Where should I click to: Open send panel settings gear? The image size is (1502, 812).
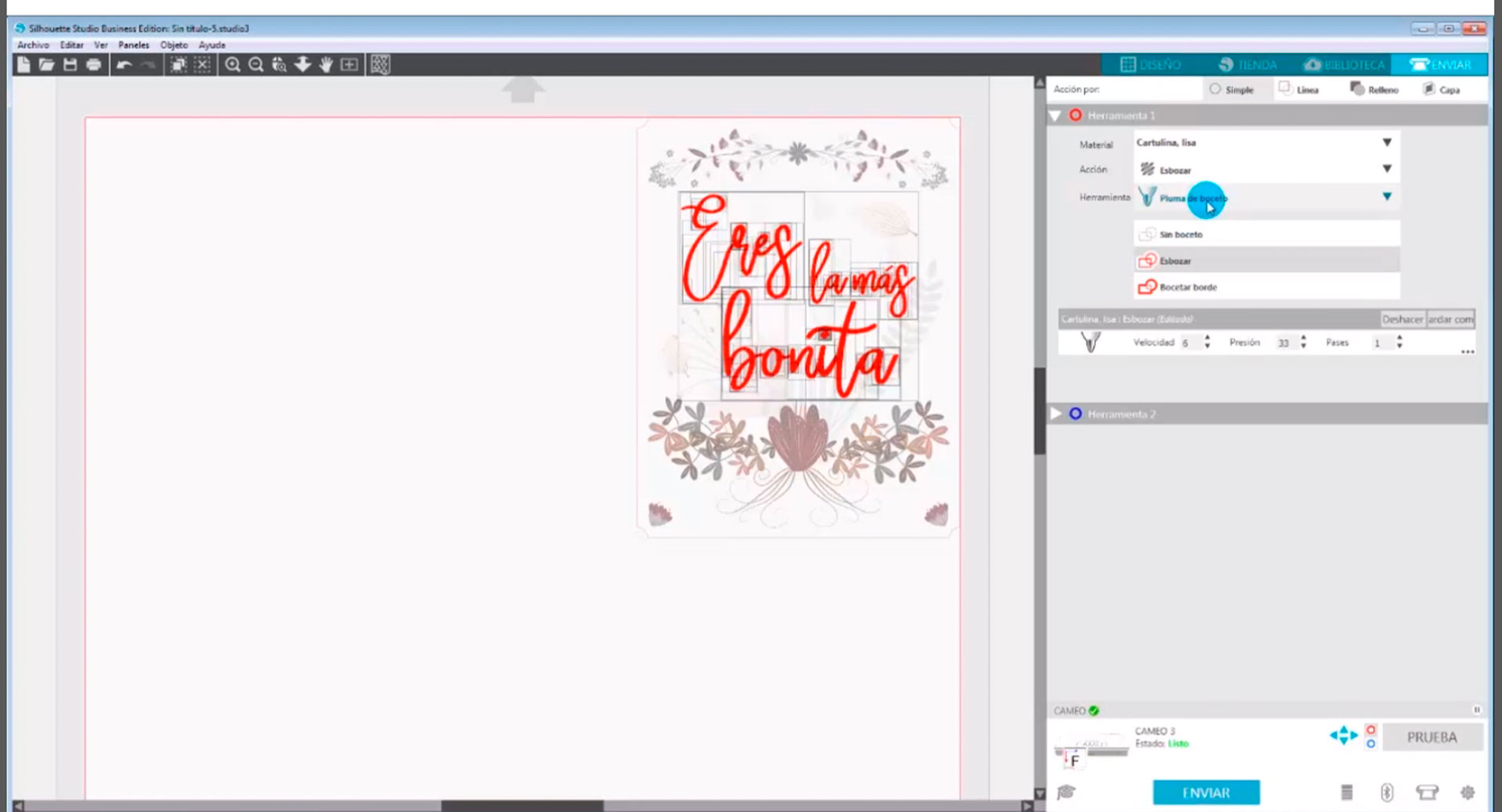pos(1468,792)
